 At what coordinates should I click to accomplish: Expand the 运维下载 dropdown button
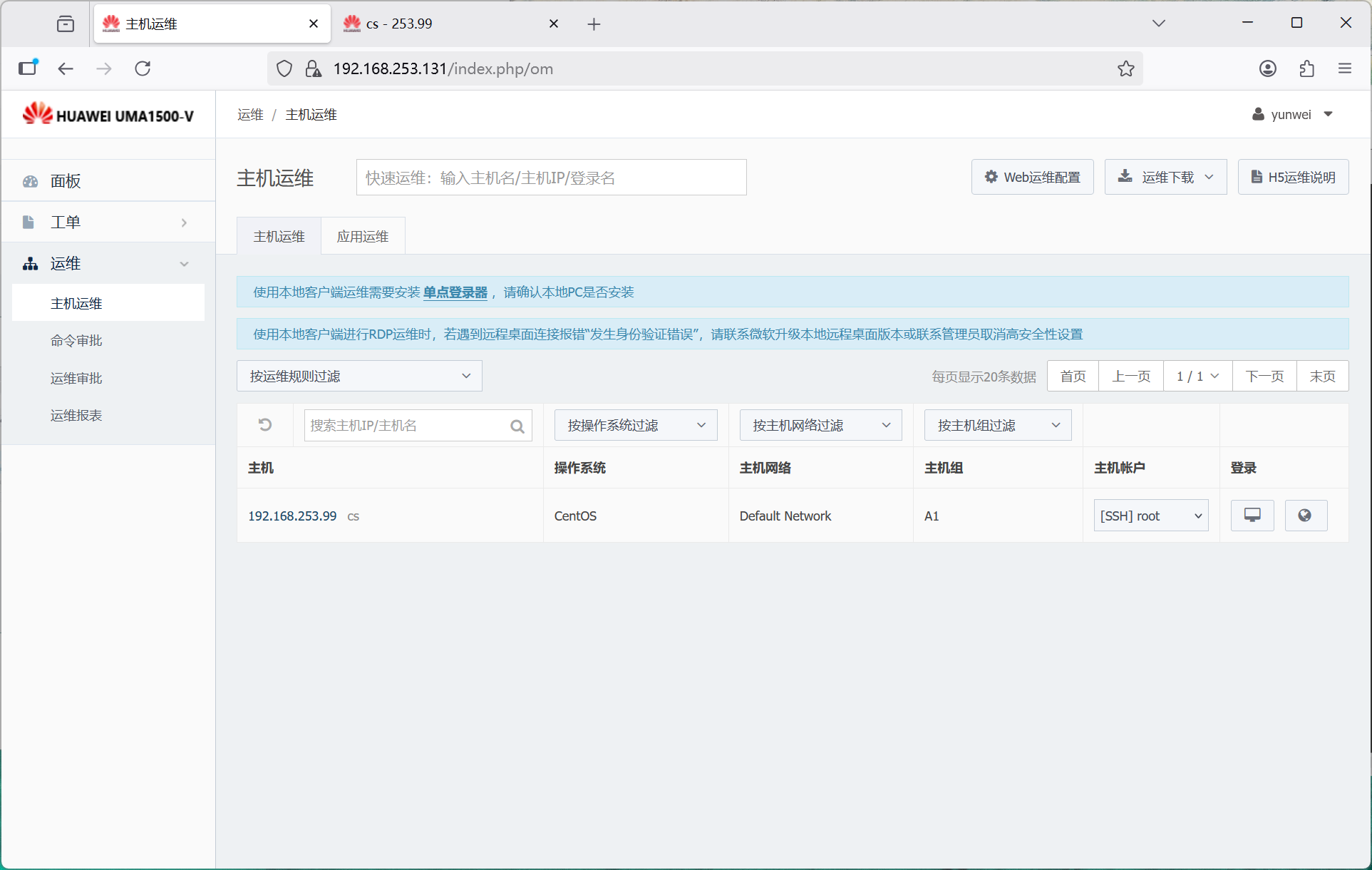[1165, 177]
